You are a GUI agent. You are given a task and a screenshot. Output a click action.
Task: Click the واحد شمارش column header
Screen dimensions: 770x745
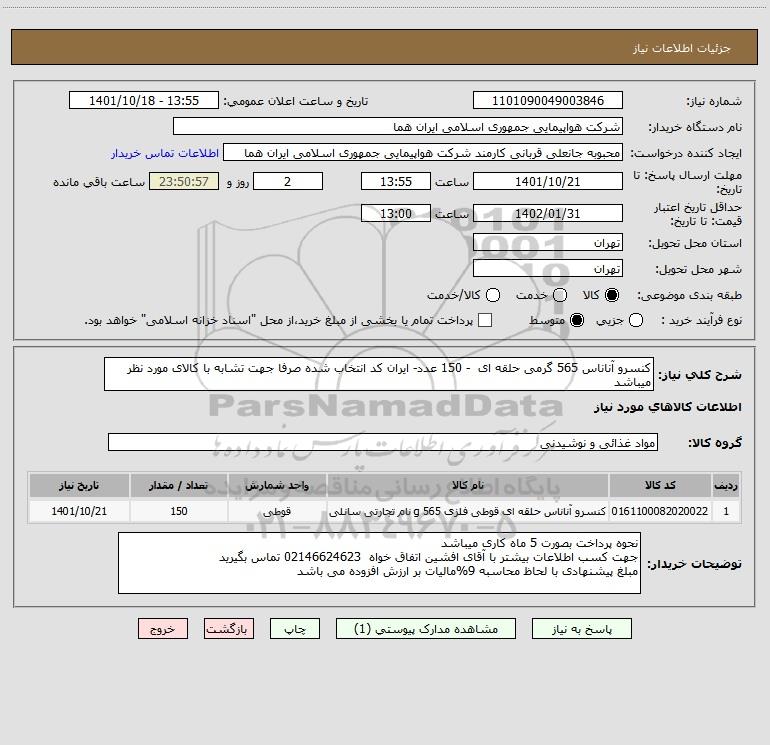277,485
